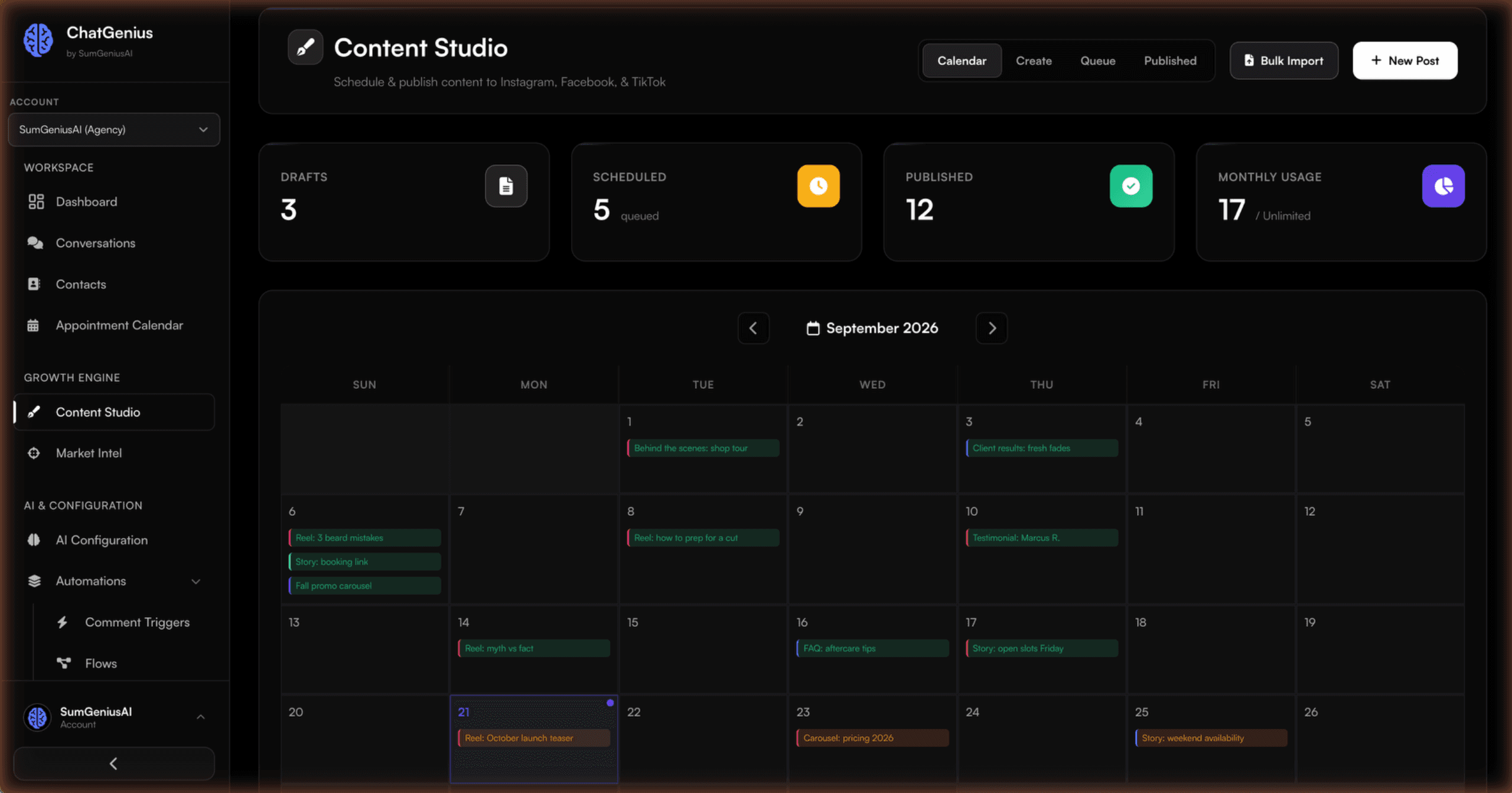
Task: Click the Conversations chat bubbles icon
Action: click(35, 243)
